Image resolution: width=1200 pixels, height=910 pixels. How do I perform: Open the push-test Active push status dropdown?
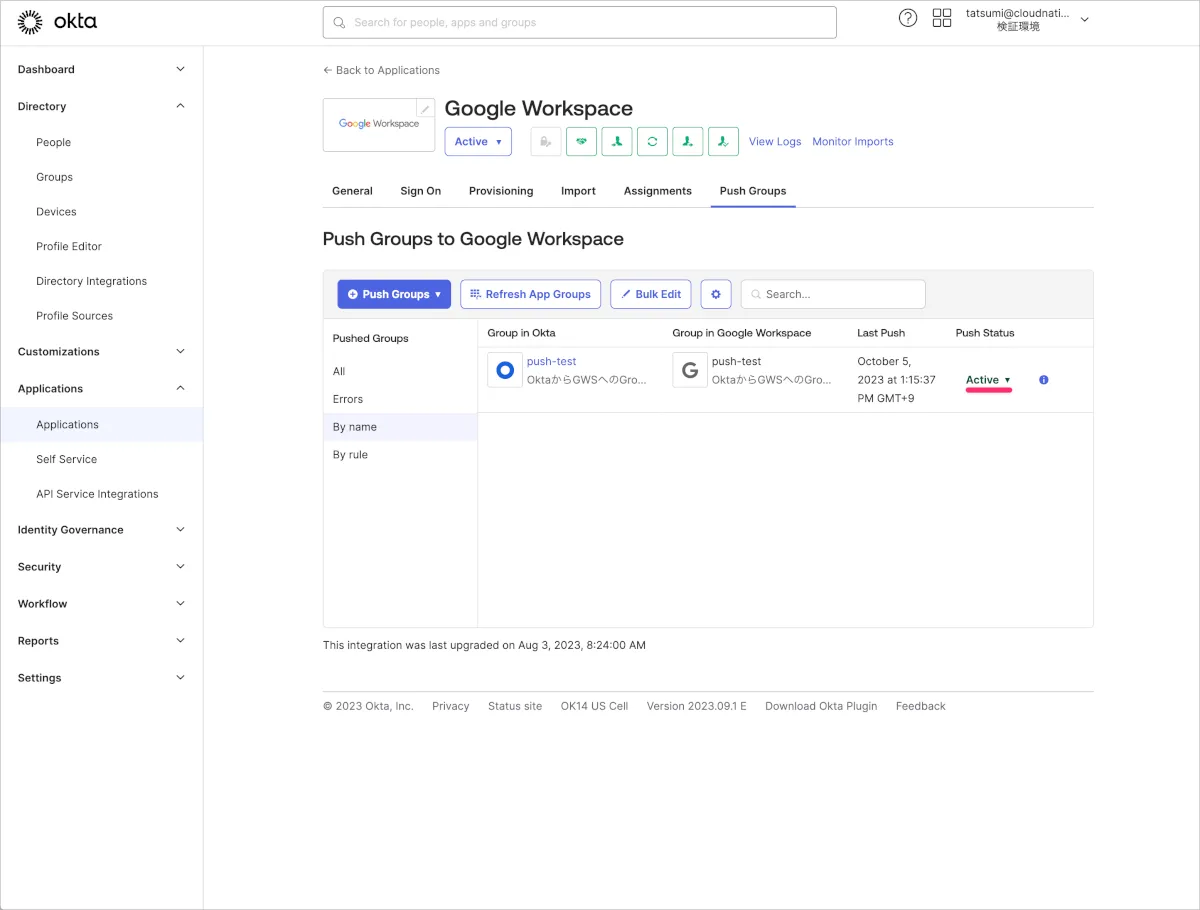988,380
